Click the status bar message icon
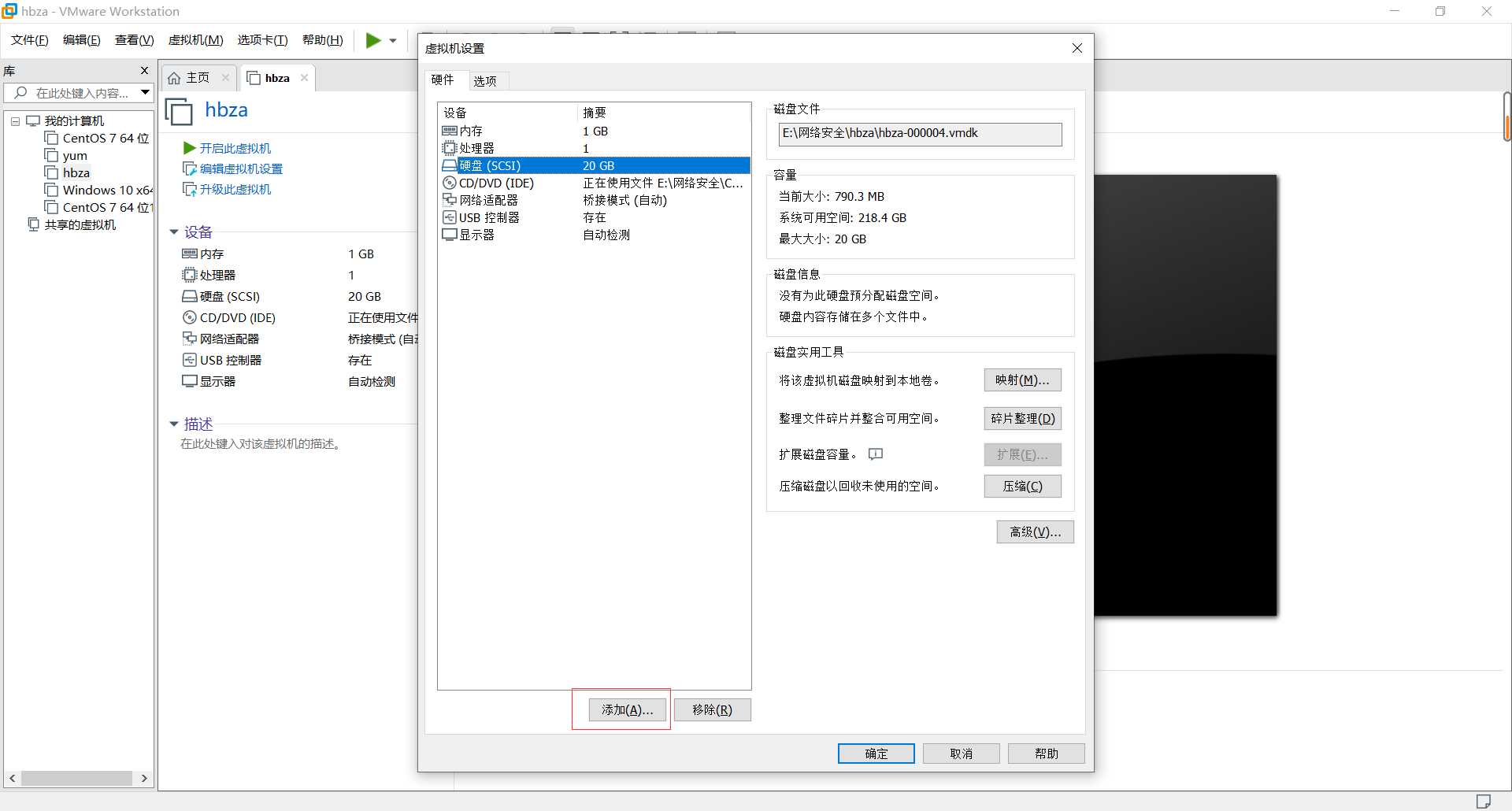The width and height of the screenshot is (1512, 811). click(1484, 802)
